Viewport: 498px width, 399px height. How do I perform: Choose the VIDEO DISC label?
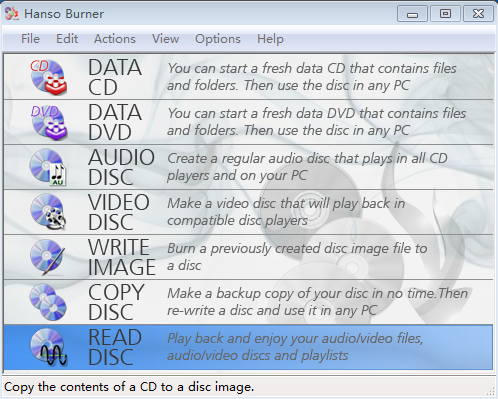119,212
